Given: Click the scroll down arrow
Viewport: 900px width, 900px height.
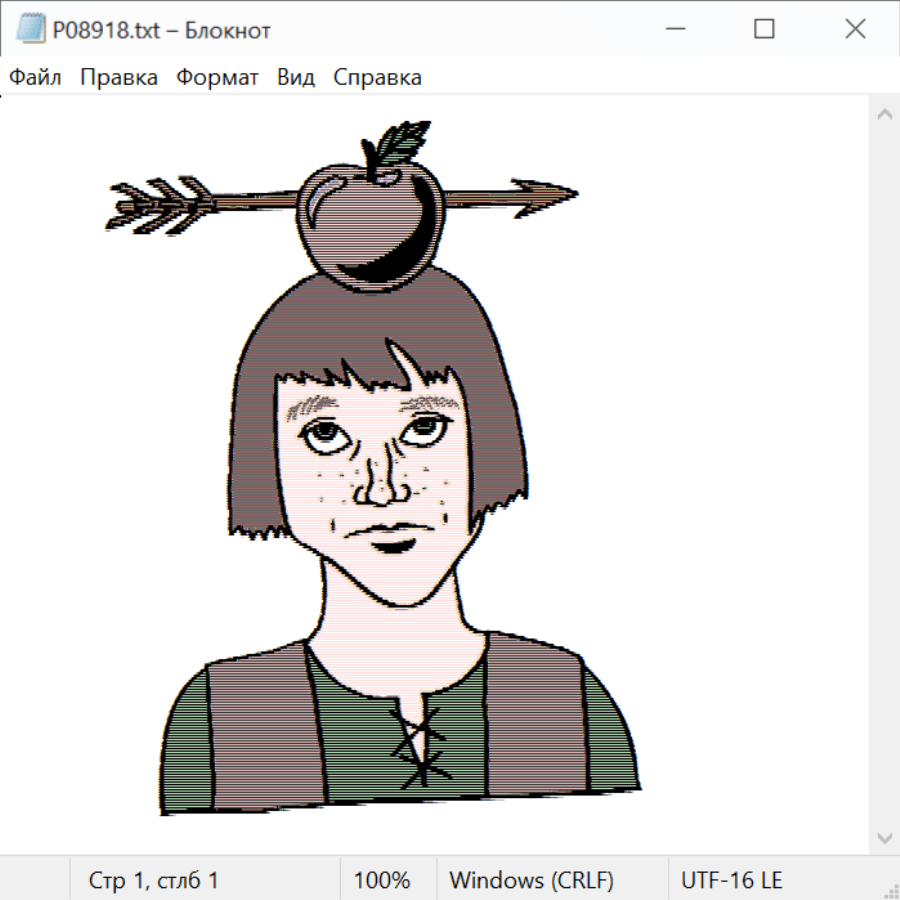Looking at the screenshot, I should coord(884,836).
